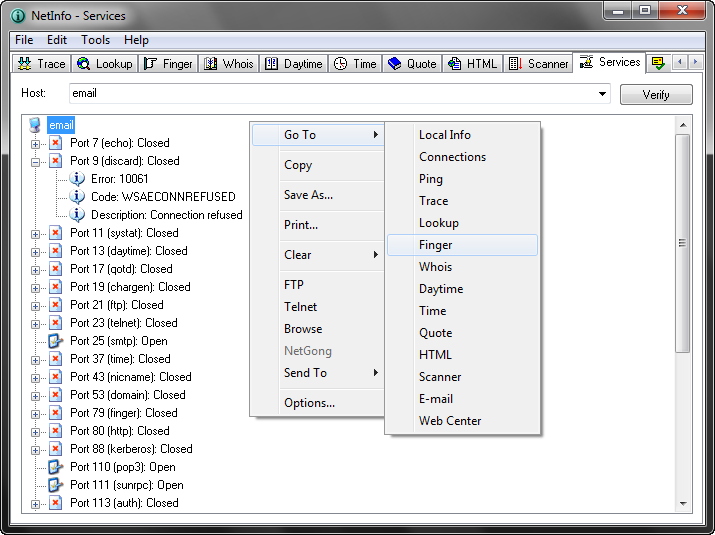Click the email host computer icon
The height and width of the screenshot is (535, 715).
click(36, 125)
